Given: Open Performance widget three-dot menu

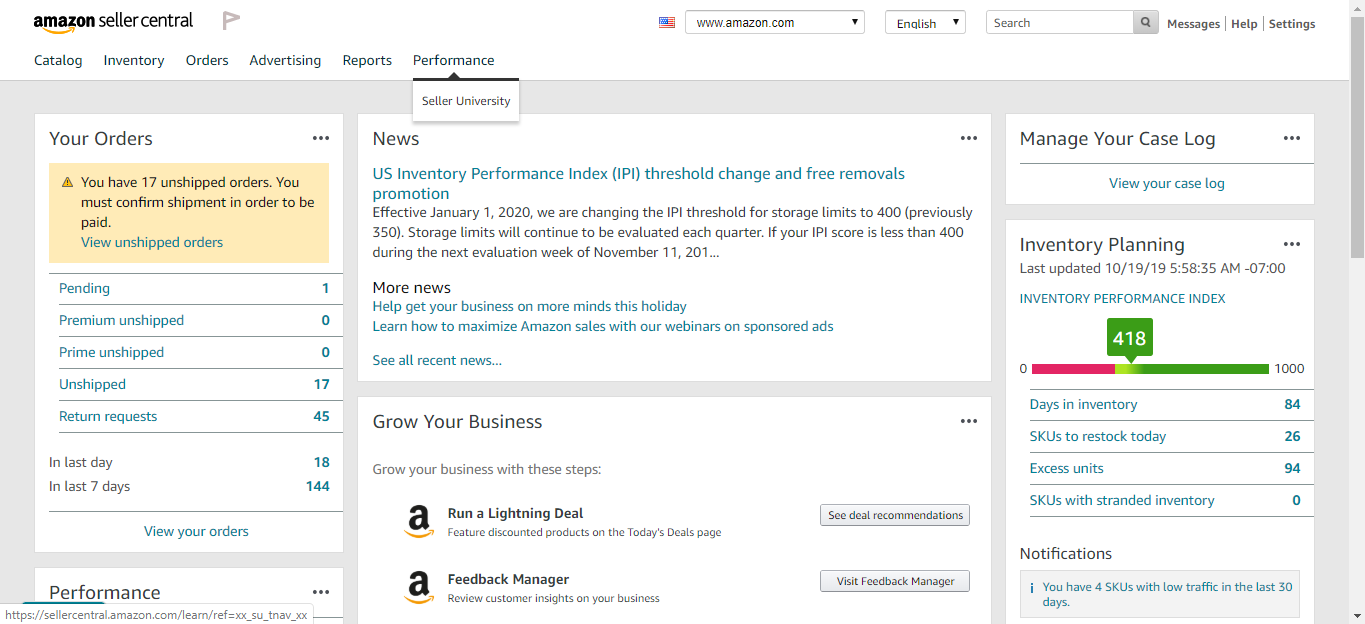Looking at the screenshot, I should 320,593.
